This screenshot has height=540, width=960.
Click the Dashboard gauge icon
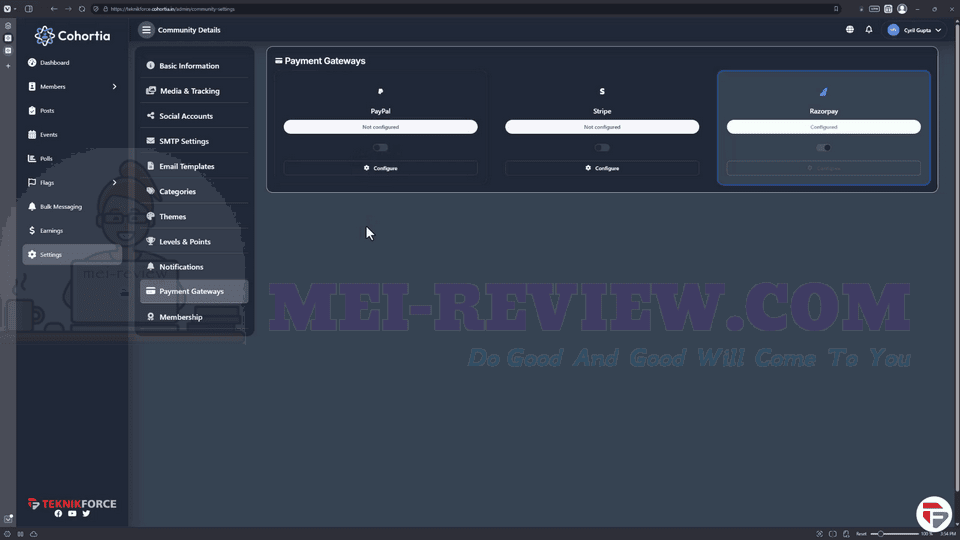point(32,62)
